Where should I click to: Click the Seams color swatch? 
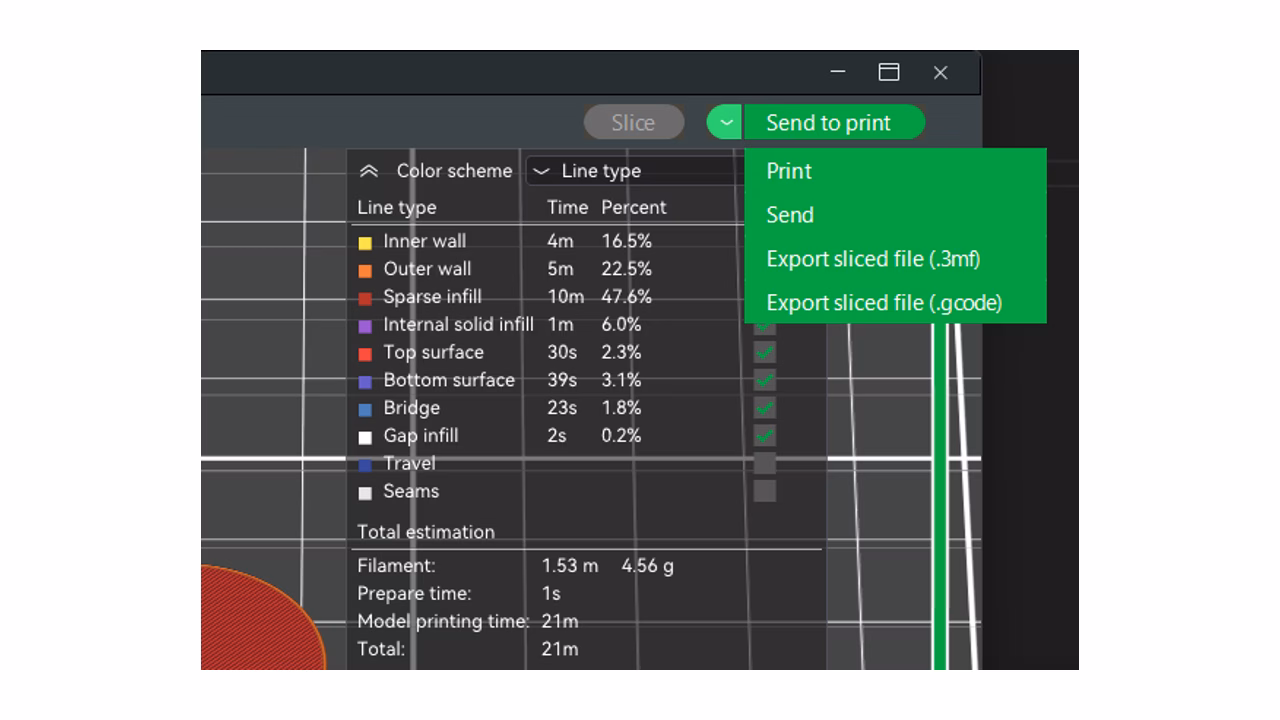[x=365, y=493]
